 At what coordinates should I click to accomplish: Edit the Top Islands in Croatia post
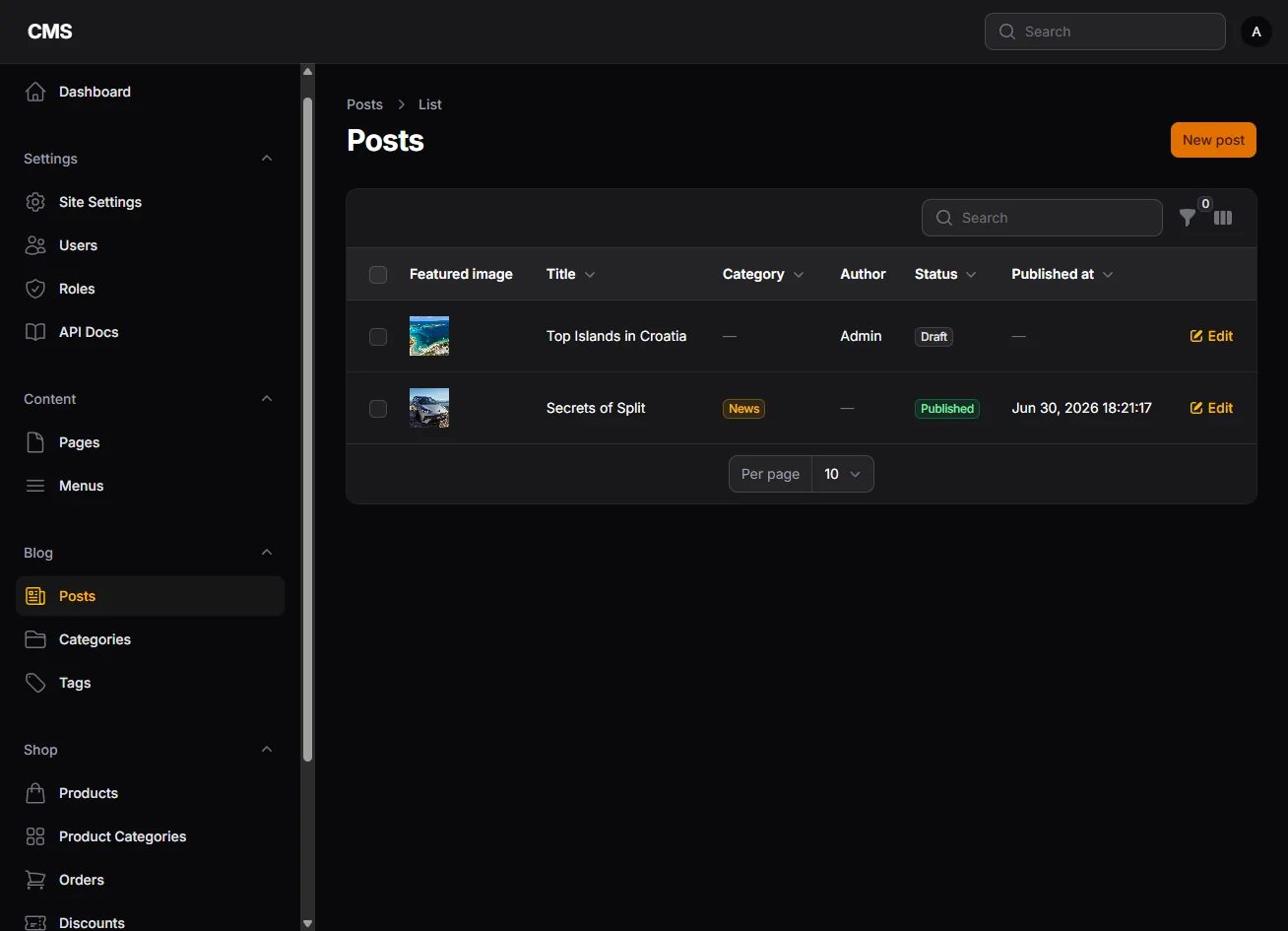coord(1211,336)
